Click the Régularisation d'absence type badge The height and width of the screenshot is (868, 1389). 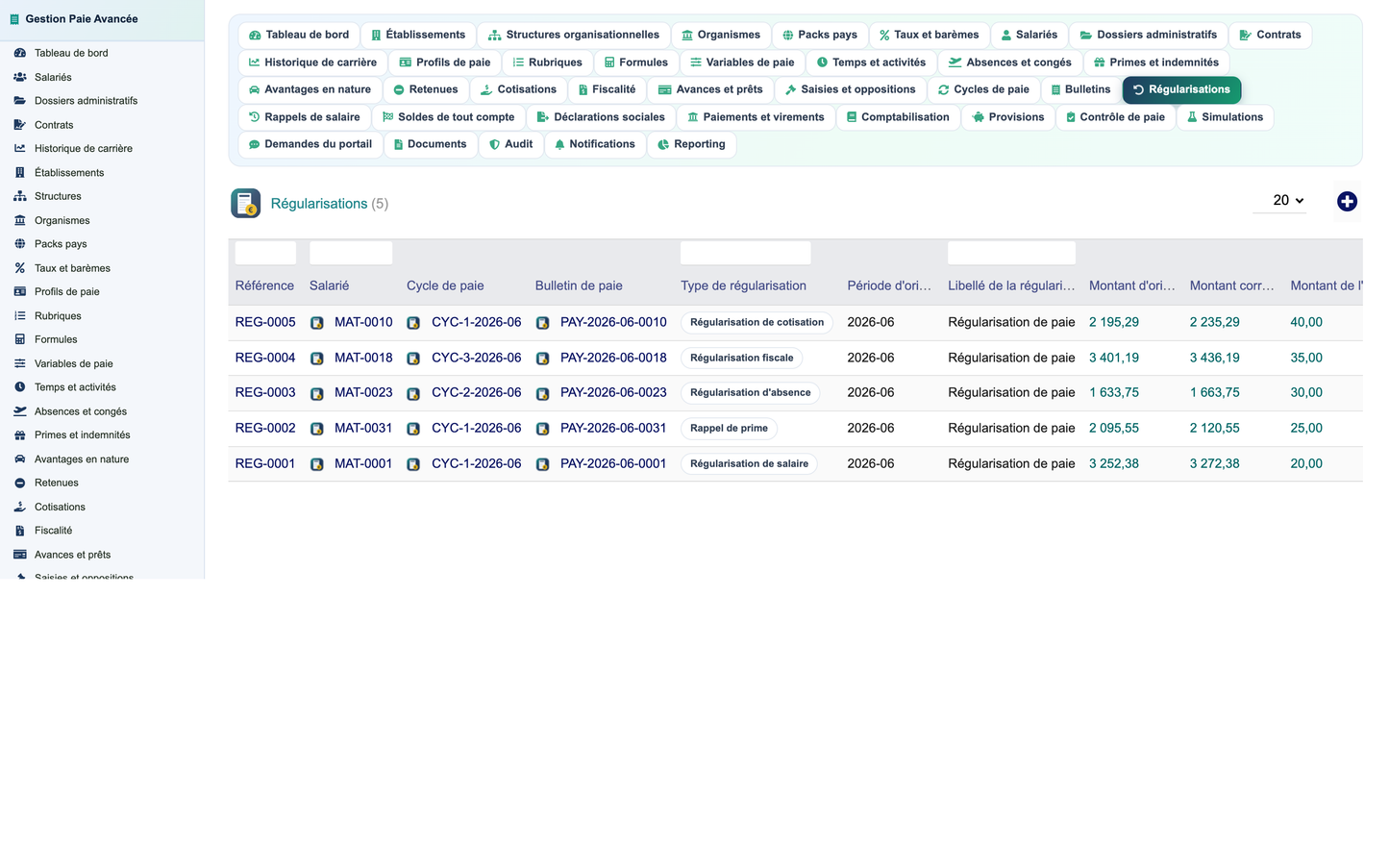click(x=751, y=393)
